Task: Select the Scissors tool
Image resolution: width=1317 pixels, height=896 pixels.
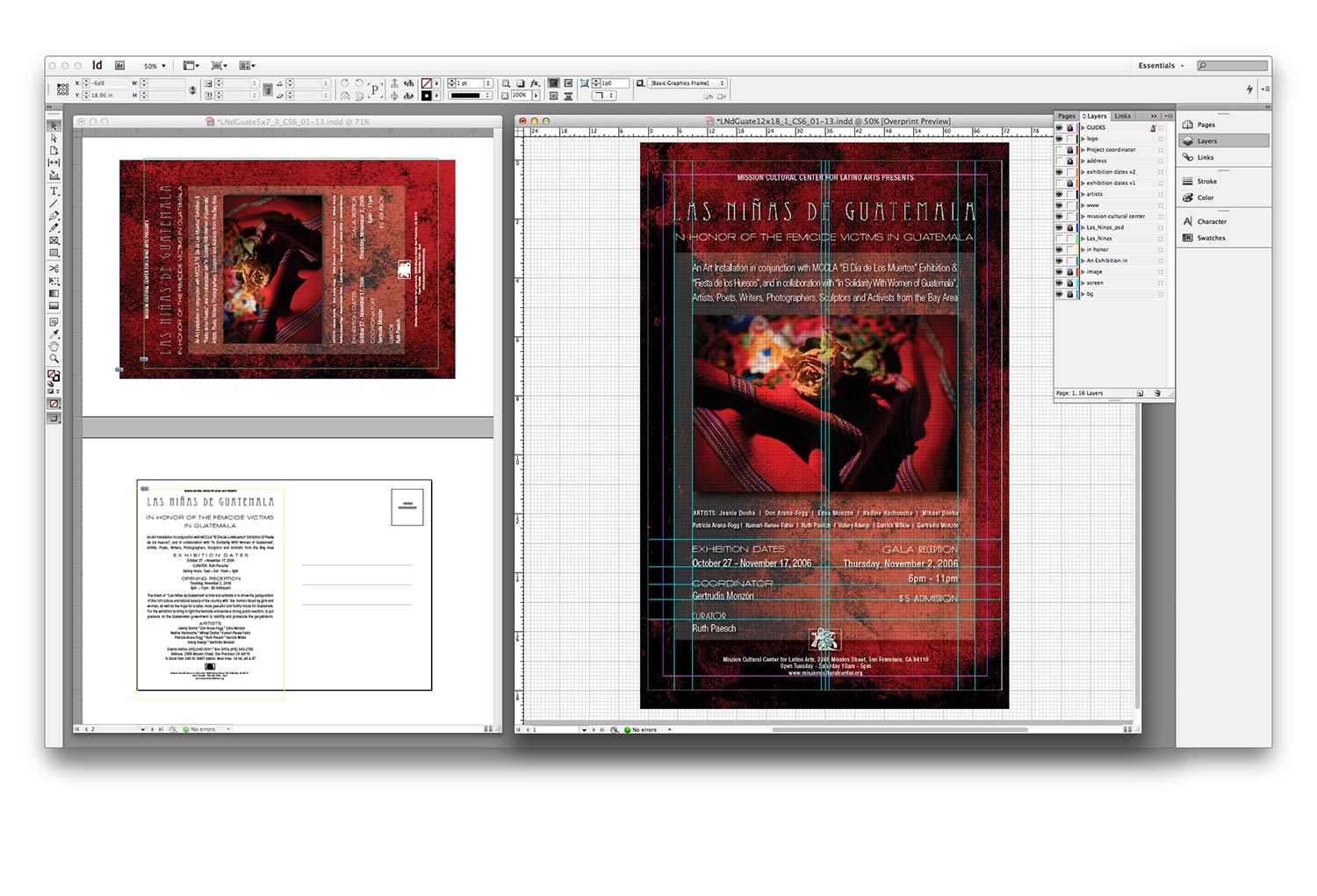Action: (x=54, y=269)
